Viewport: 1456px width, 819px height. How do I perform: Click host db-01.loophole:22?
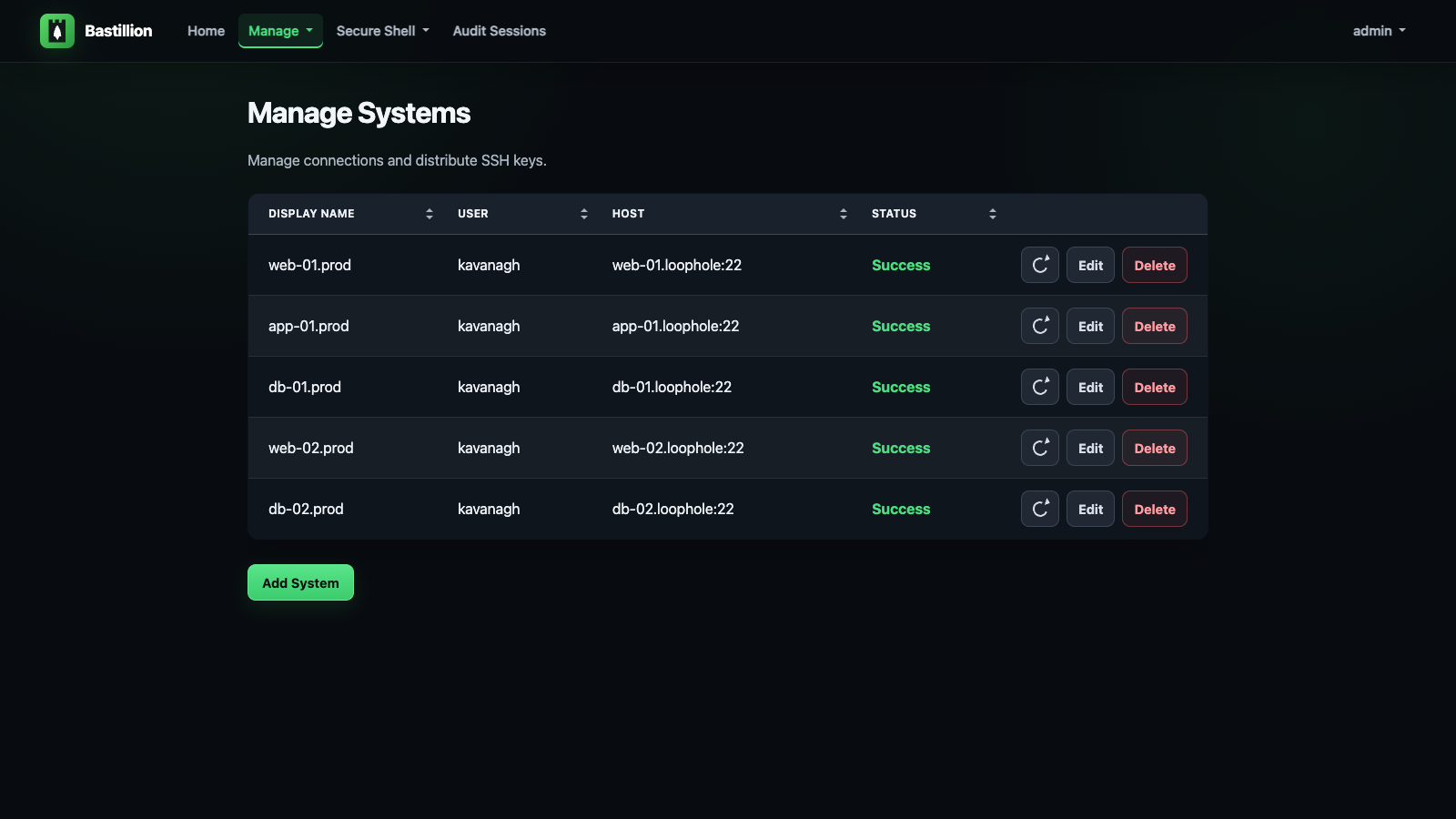pyautogui.click(x=672, y=387)
